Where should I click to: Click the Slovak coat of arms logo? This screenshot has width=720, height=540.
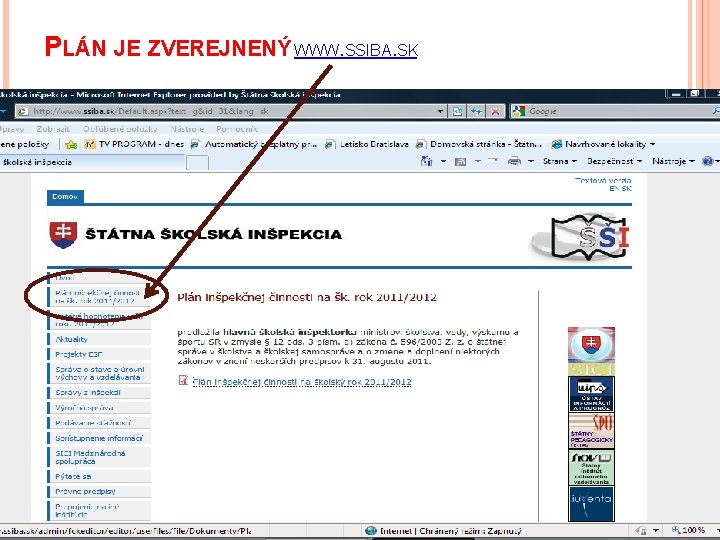(x=63, y=235)
